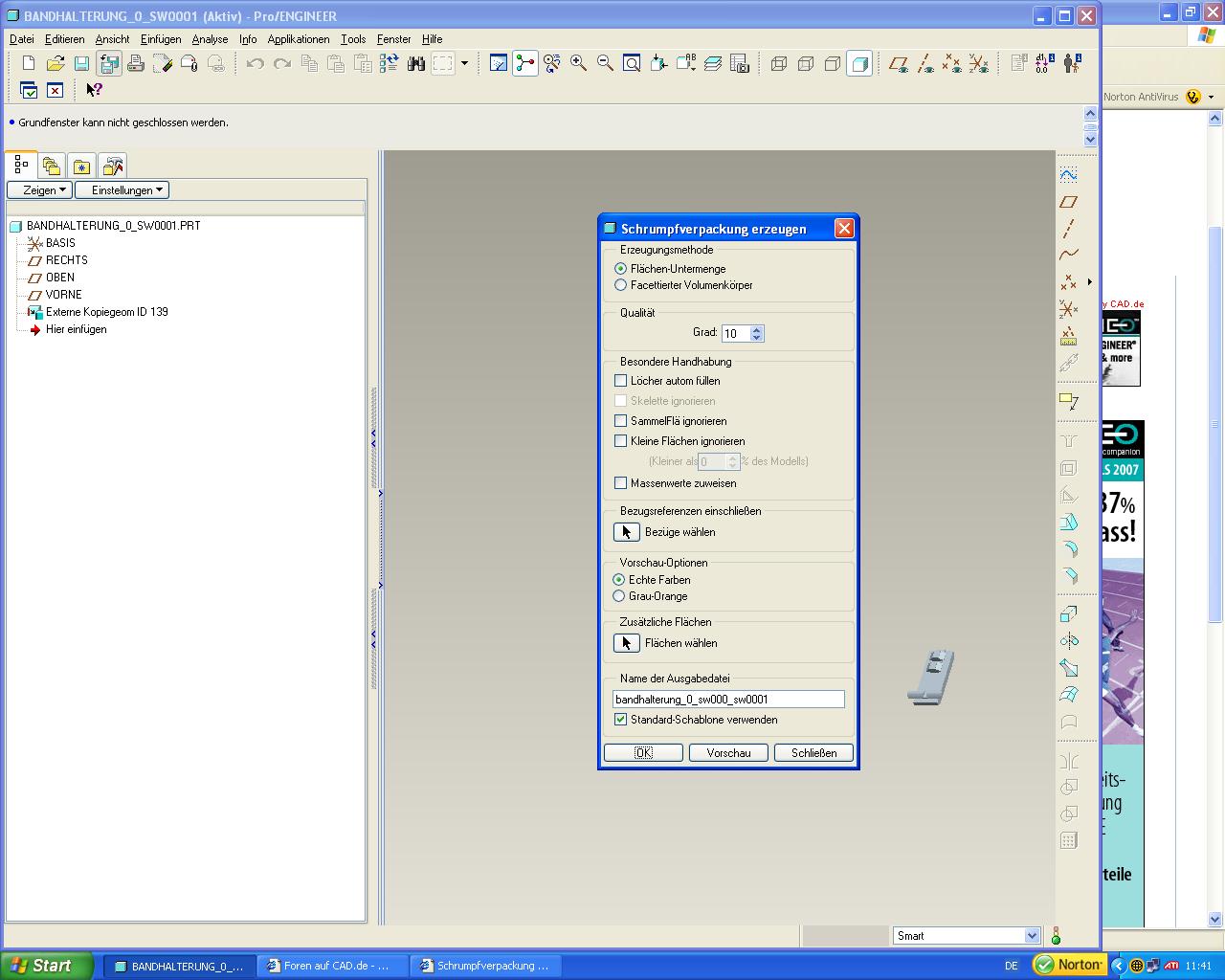Enable Massenwerte zuweisen checkbox

click(x=620, y=483)
